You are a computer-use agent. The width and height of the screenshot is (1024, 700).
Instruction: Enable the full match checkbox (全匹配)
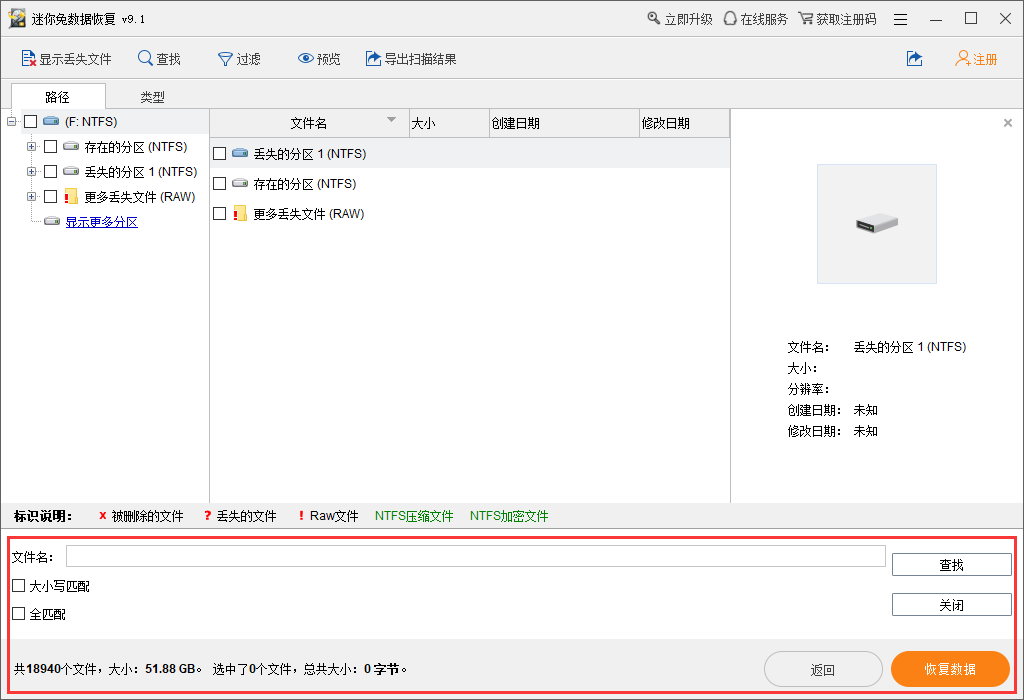click(19, 614)
